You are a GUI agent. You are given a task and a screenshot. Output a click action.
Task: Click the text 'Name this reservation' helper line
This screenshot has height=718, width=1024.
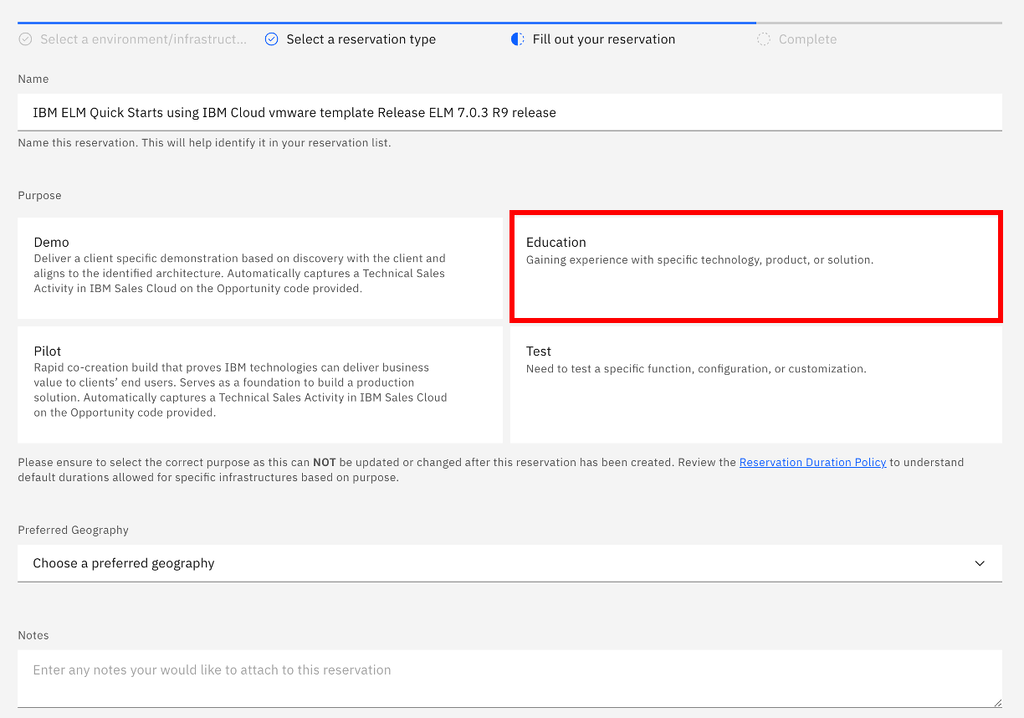[204, 142]
